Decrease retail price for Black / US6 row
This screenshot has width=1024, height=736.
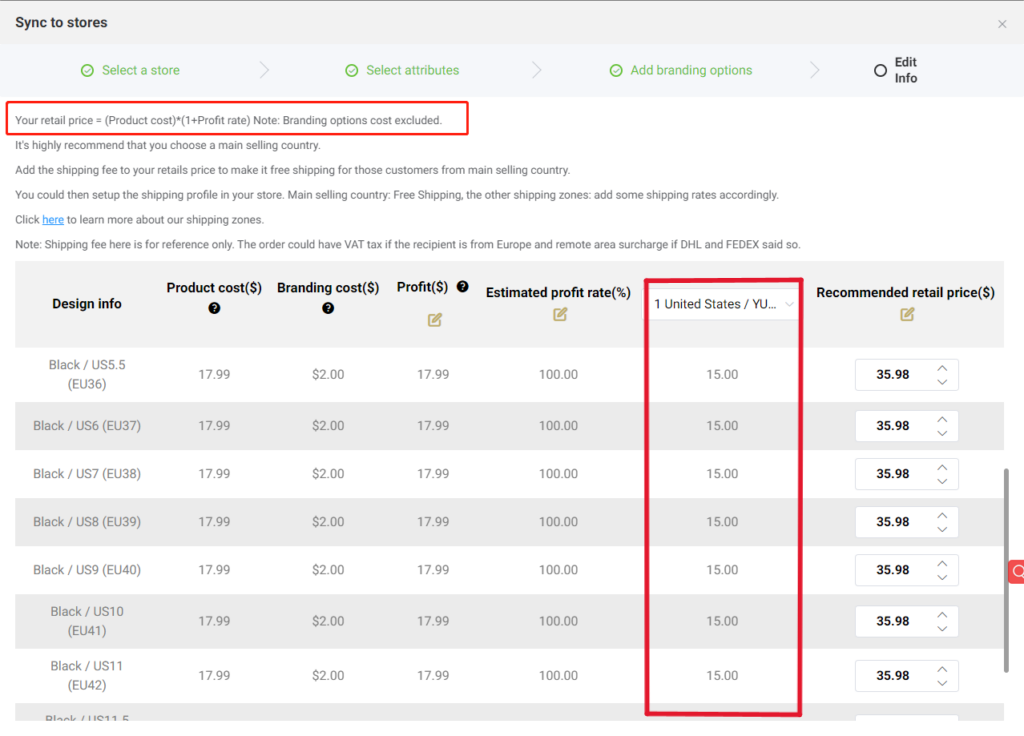click(942, 433)
